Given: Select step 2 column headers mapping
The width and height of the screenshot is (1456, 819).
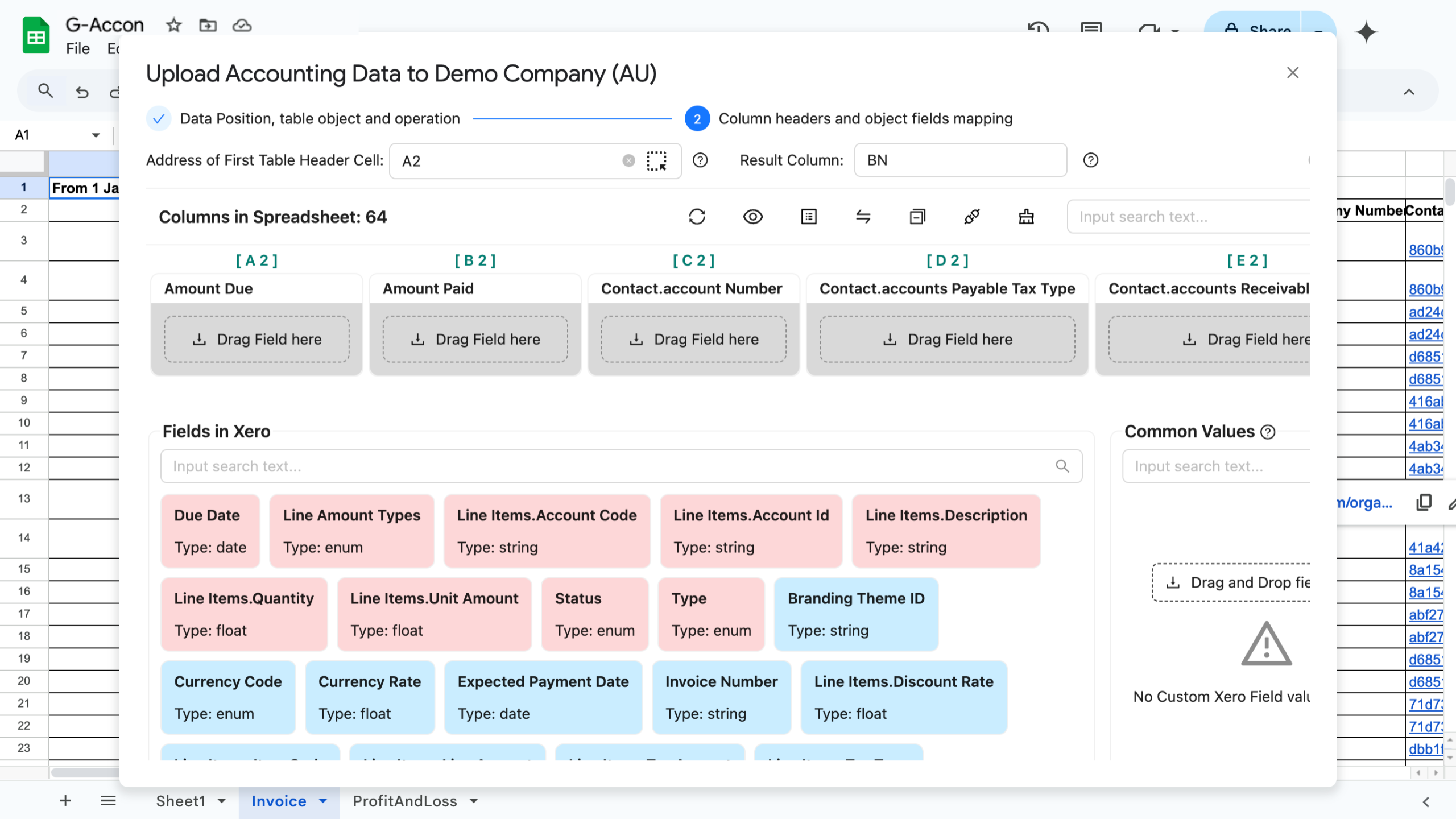Looking at the screenshot, I should click(x=697, y=119).
